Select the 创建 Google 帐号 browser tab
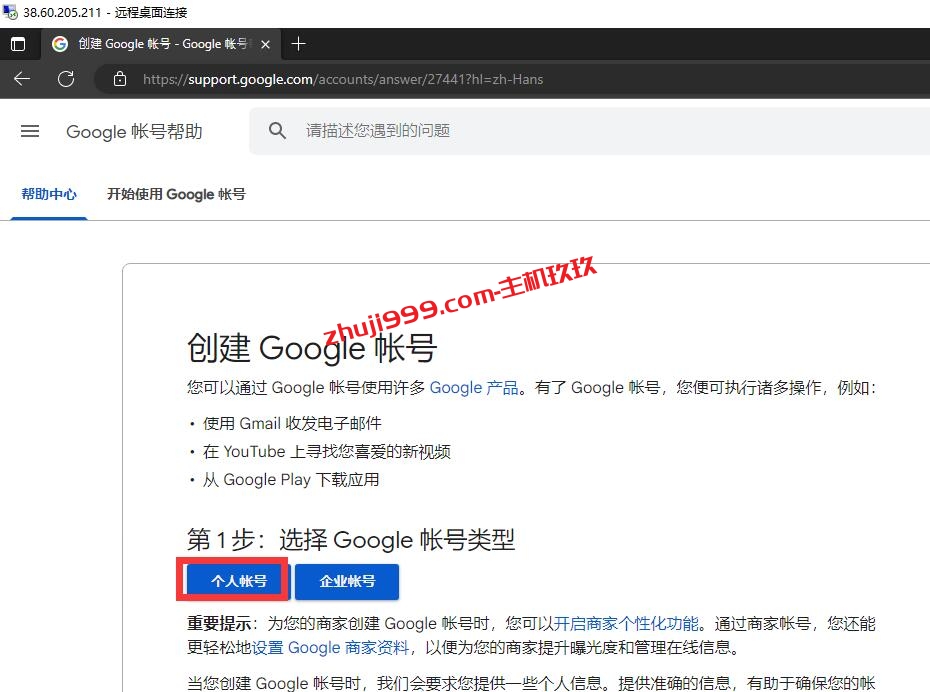 [x=161, y=44]
